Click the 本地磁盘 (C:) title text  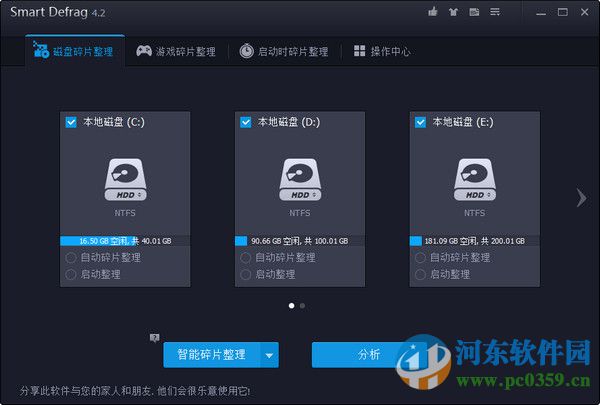pyautogui.click(x=114, y=122)
